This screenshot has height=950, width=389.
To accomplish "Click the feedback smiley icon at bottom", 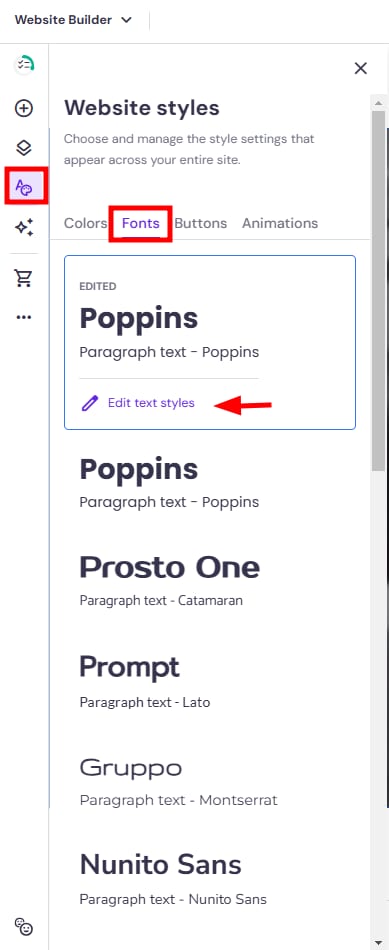I will pyautogui.click(x=24, y=926).
